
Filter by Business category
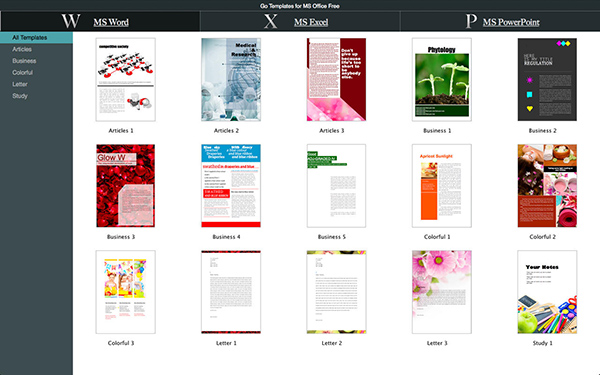pos(24,61)
